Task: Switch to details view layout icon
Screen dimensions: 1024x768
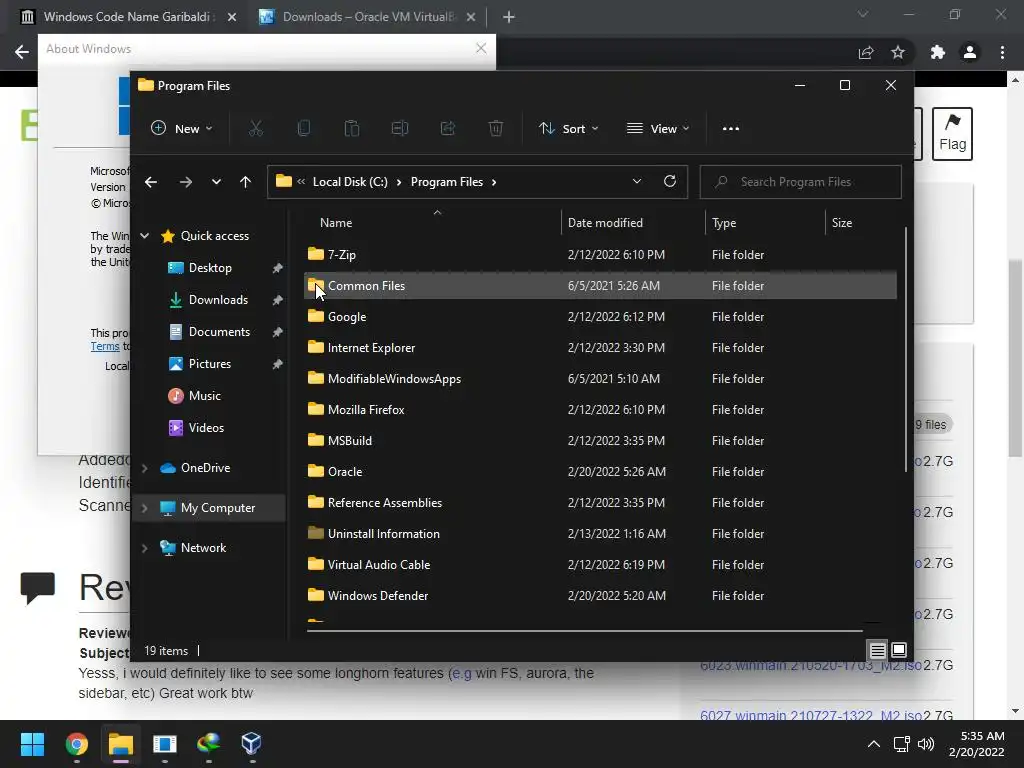Action: tap(877, 650)
